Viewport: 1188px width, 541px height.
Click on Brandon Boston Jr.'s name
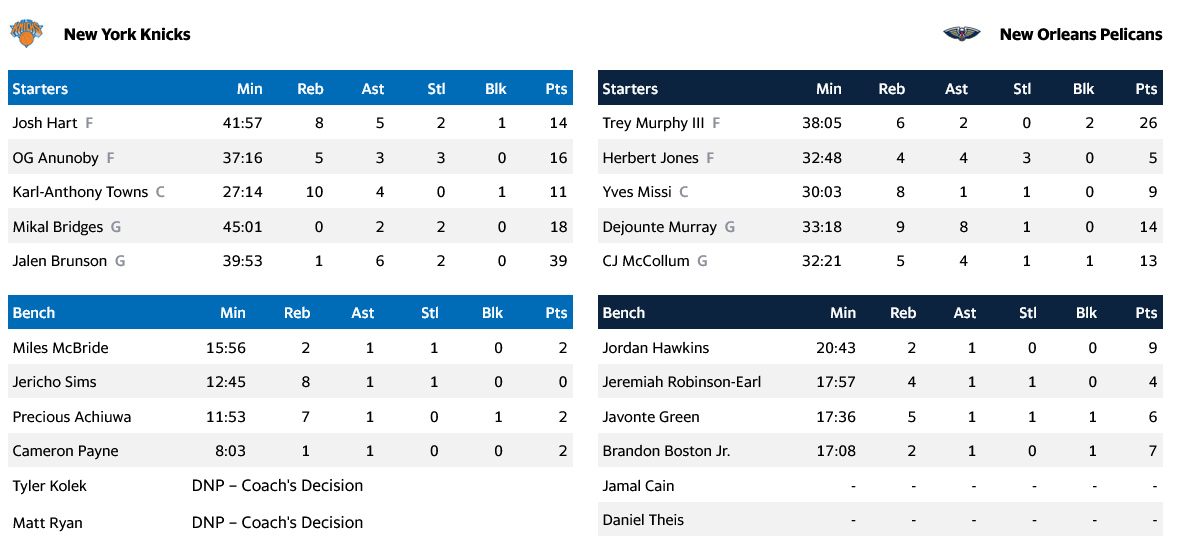click(666, 451)
